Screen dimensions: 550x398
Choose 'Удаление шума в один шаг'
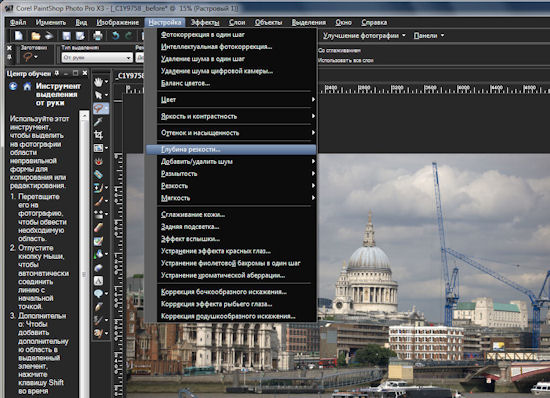click(x=231, y=59)
